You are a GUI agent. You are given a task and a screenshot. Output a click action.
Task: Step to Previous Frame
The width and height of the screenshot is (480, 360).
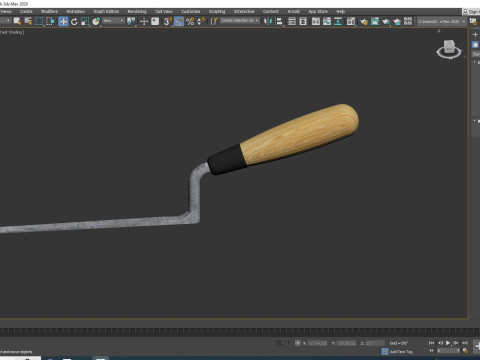pos(440,343)
